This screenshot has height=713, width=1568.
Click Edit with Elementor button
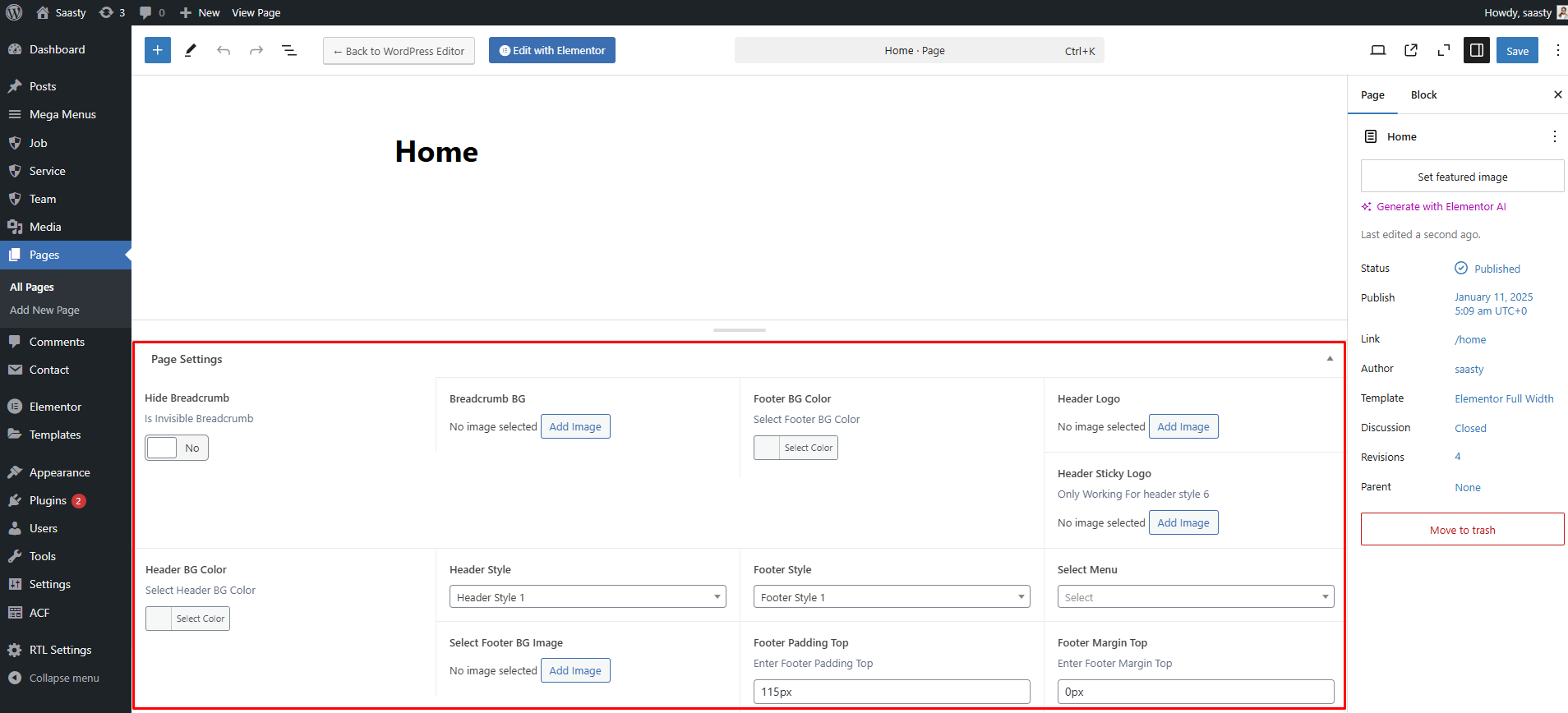point(552,50)
